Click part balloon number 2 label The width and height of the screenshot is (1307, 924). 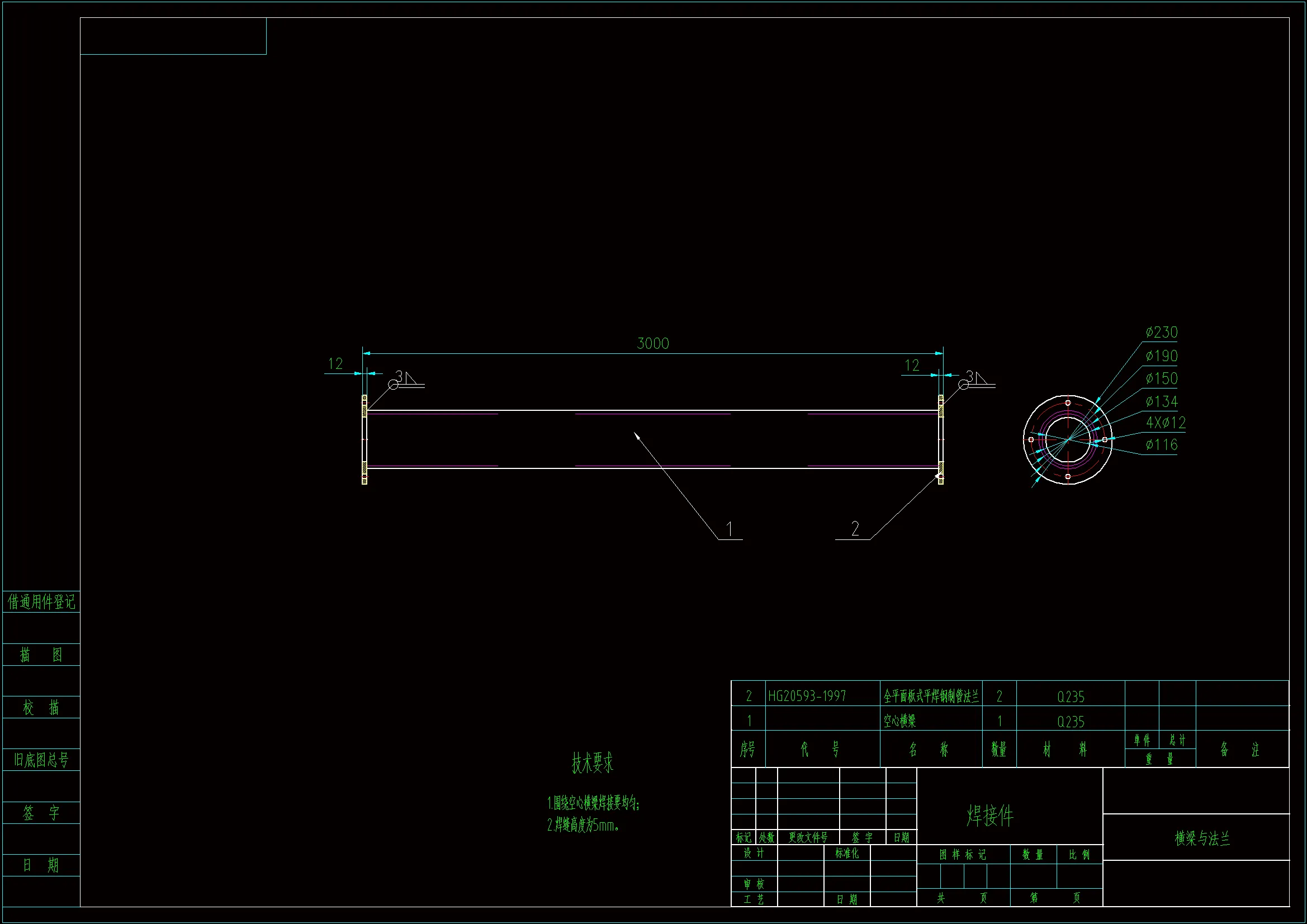[x=854, y=529]
